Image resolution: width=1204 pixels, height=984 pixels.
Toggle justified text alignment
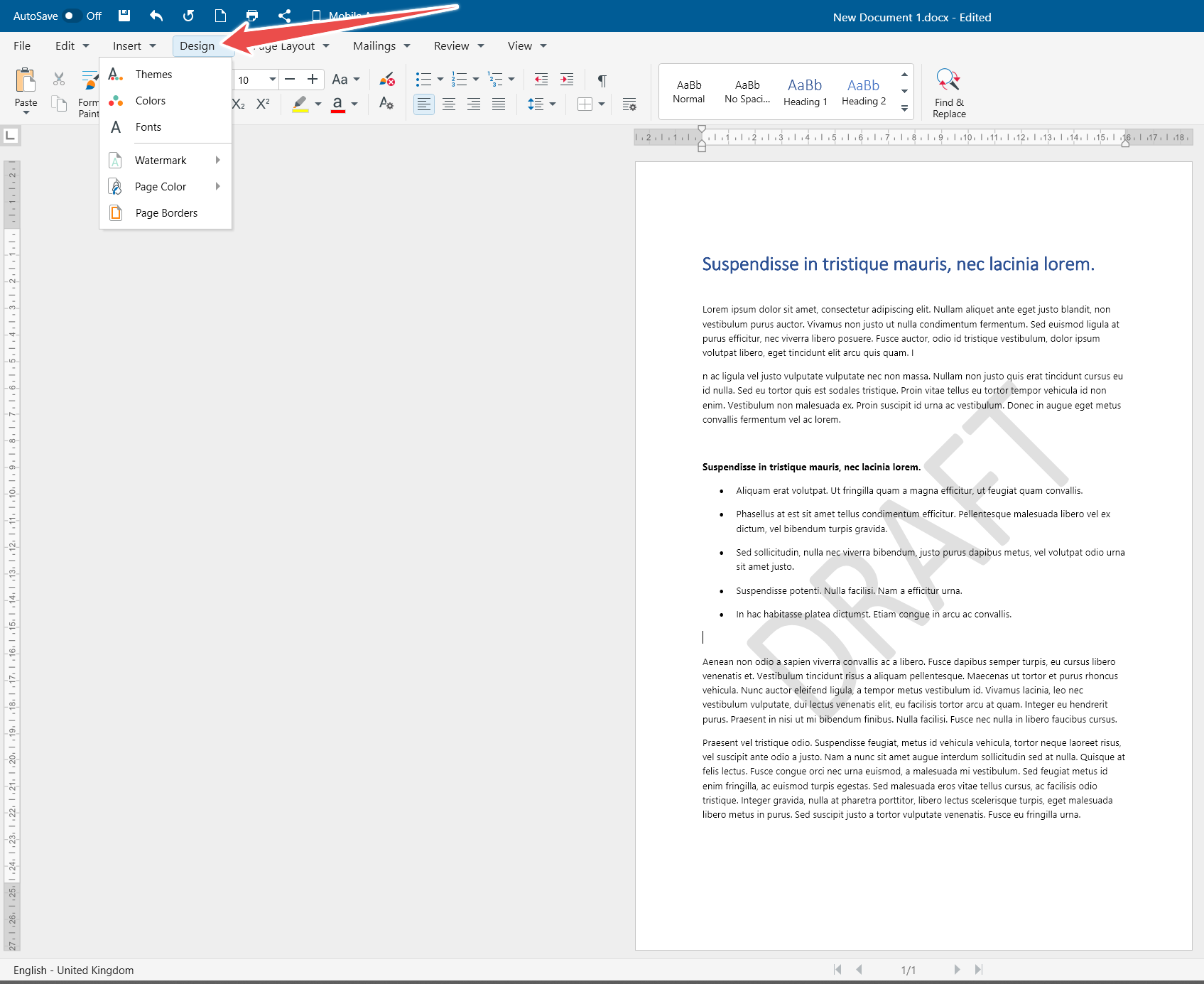(x=499, y=104)
